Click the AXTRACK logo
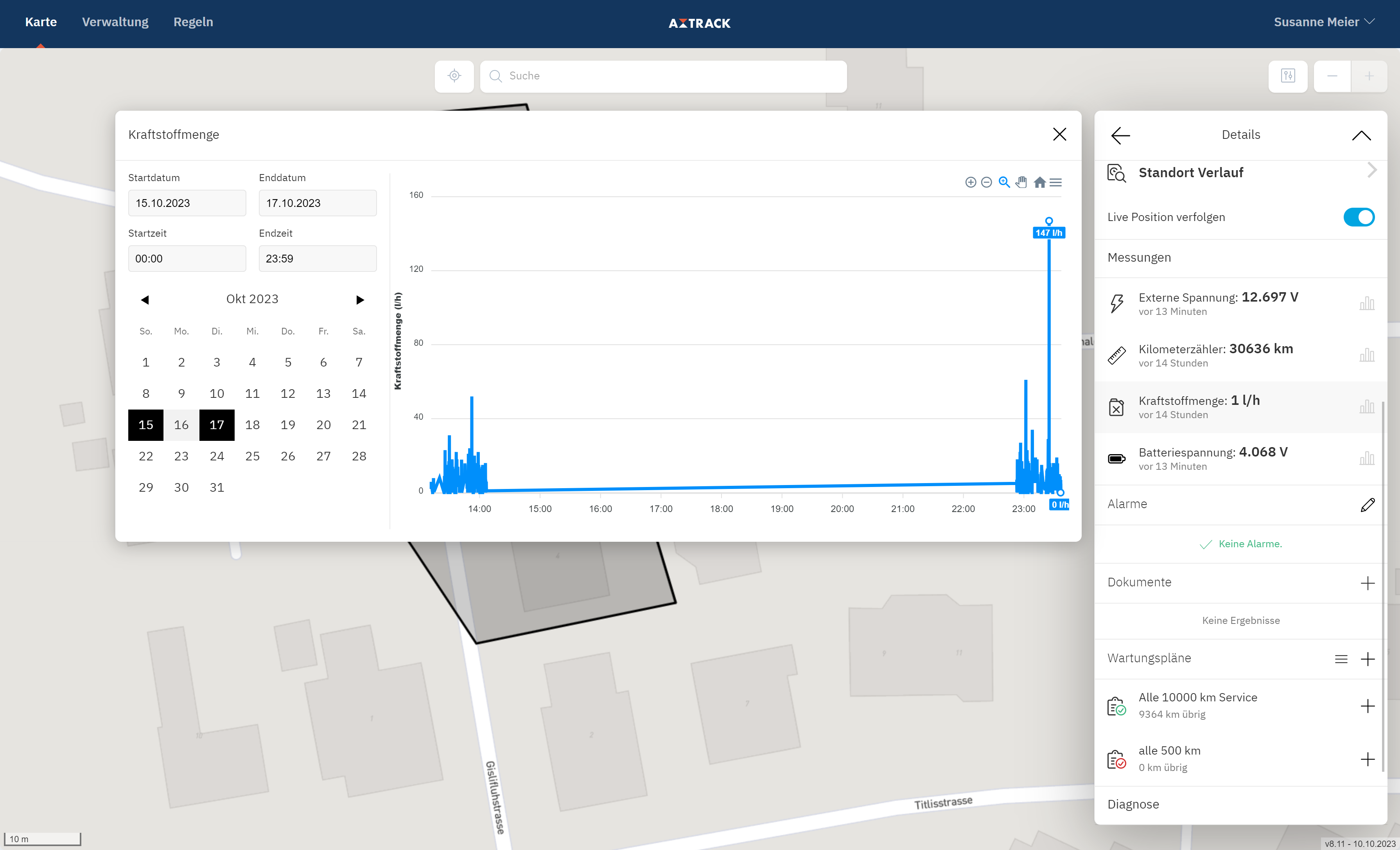 [x=700, y=23]
